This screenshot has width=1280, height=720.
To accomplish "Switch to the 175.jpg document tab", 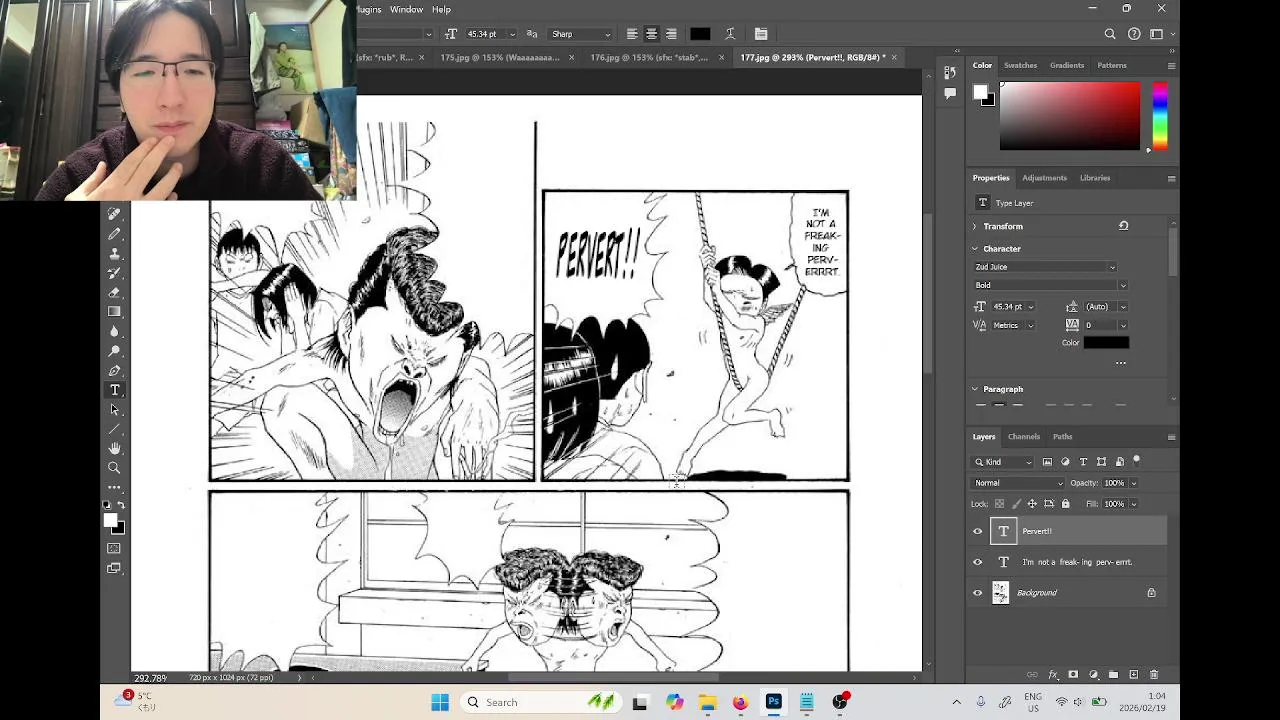I will click(499, 57).
